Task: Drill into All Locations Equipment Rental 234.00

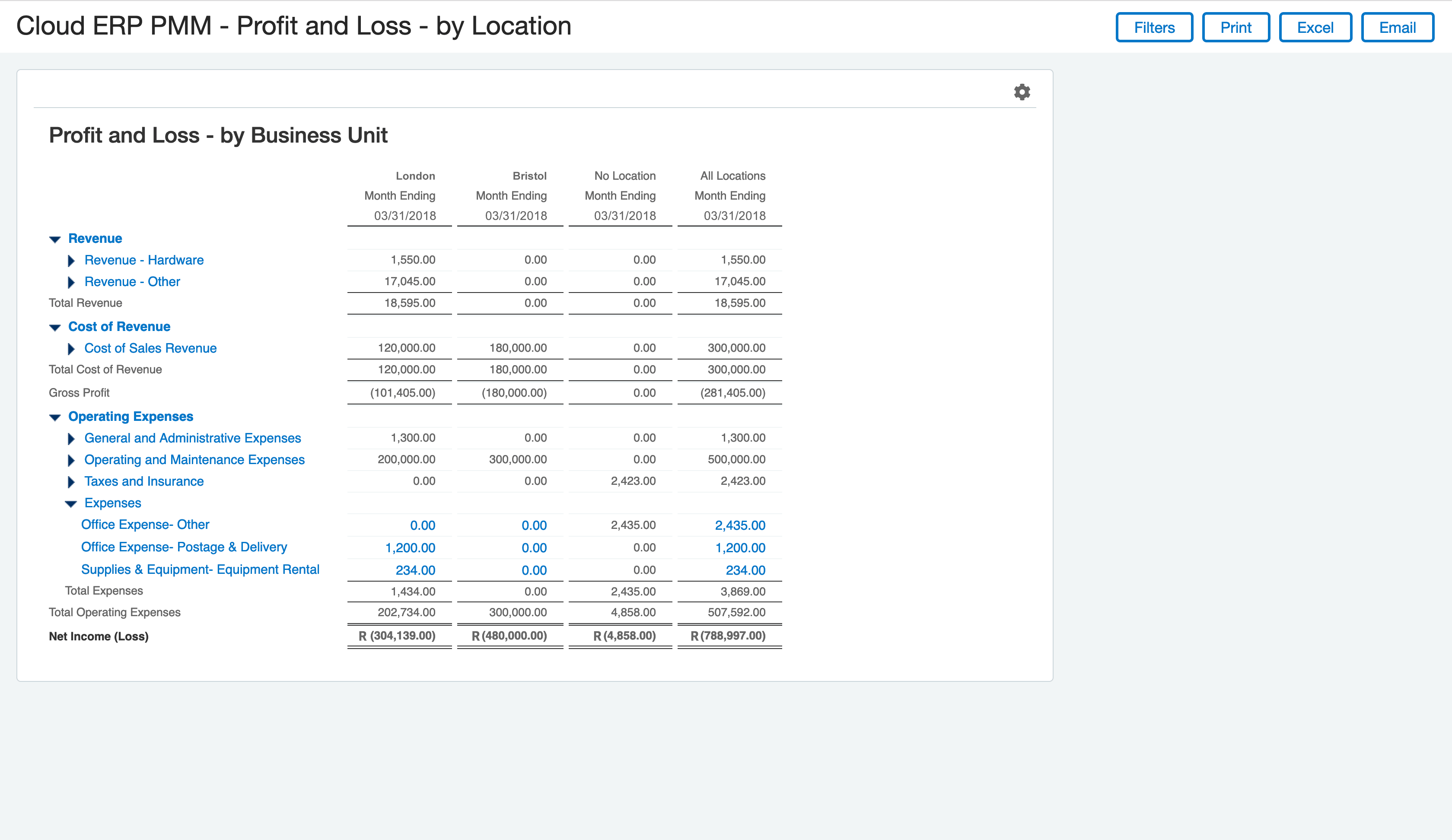Action: [745, 570]
